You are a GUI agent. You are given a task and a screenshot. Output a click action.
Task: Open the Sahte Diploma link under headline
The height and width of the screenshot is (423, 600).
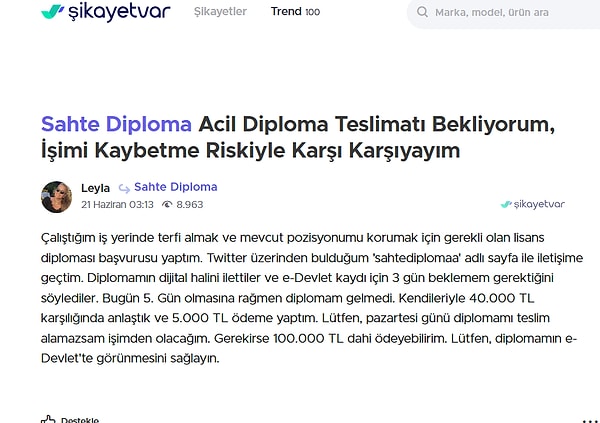point(176,187)
